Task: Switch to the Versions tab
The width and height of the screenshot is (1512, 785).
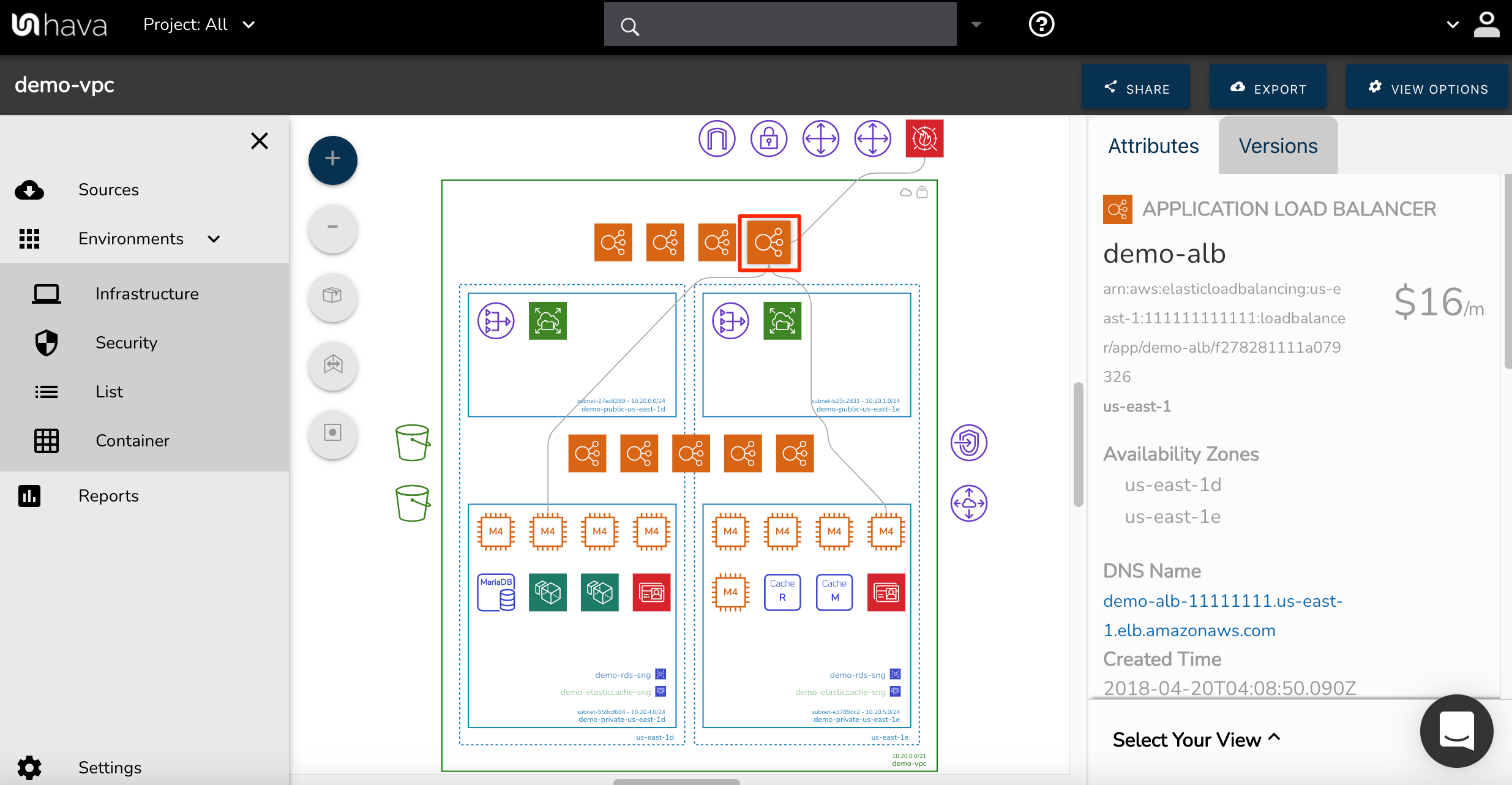Action: (1278, 145)
